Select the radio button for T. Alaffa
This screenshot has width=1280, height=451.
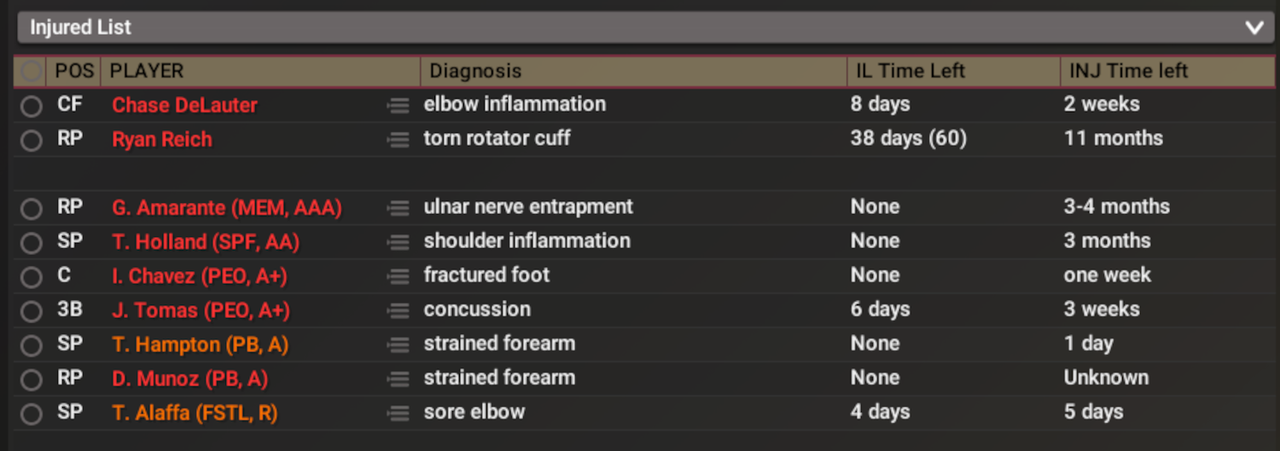coord(32,413)
